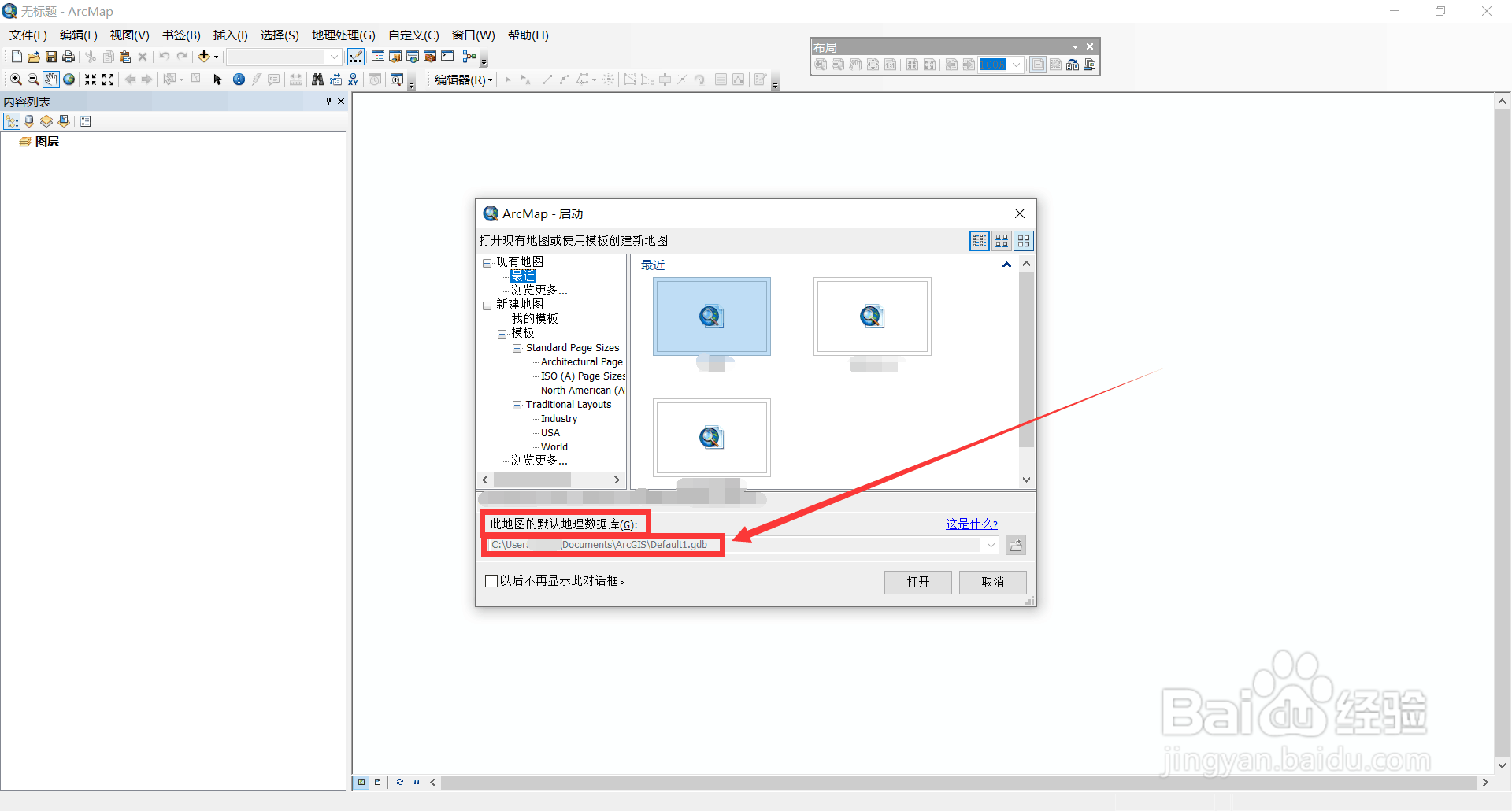The width and height of the screenshot is (1512, 811).
Task: Open the Catalog window icon
Action: 395,57
